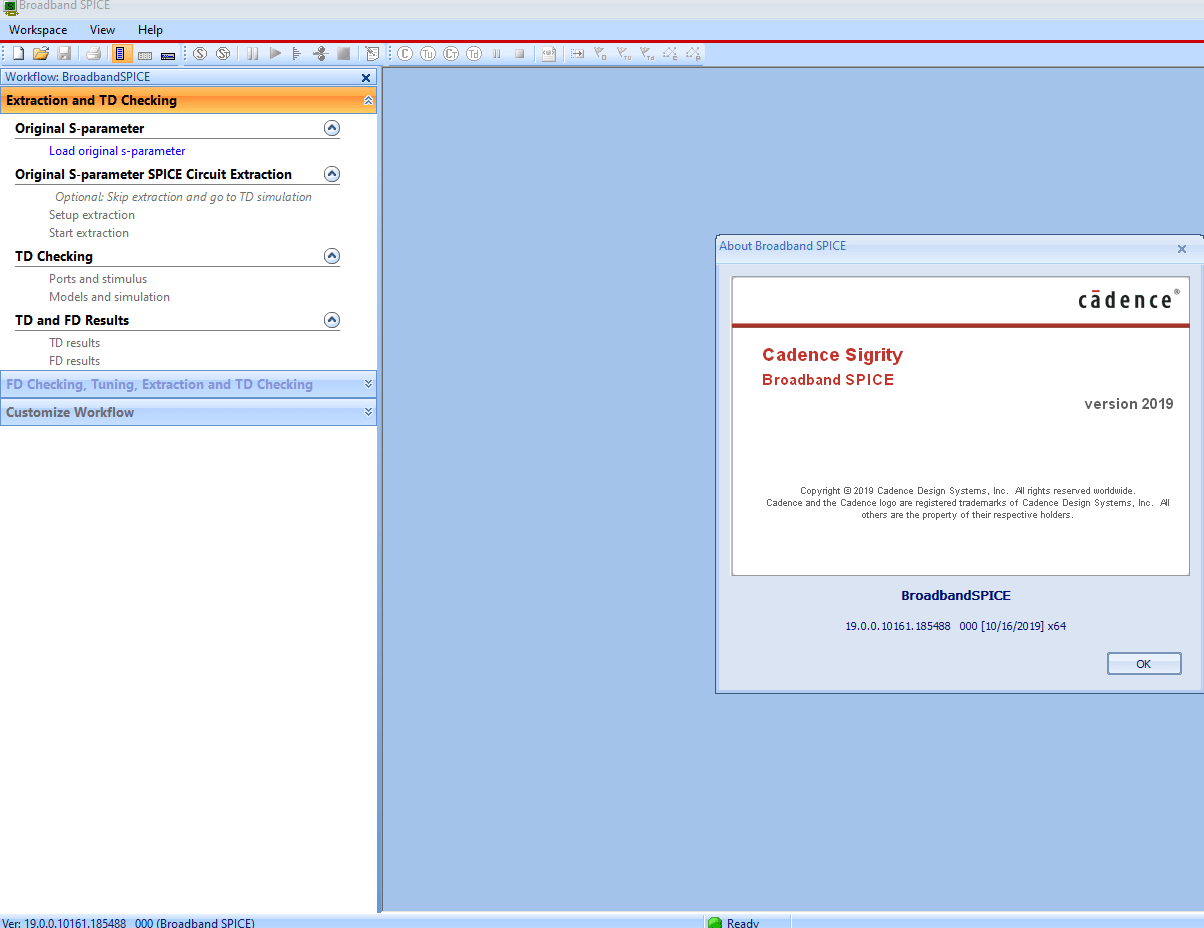The height and width of the screenshot is (928, 1204).
Task: Click the version 2019 text
Action: [1129, 404]
